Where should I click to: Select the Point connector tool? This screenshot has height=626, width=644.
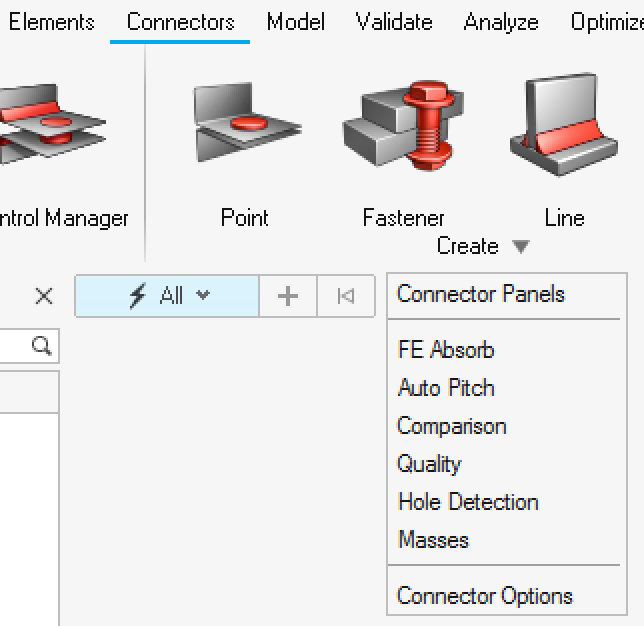245,152
